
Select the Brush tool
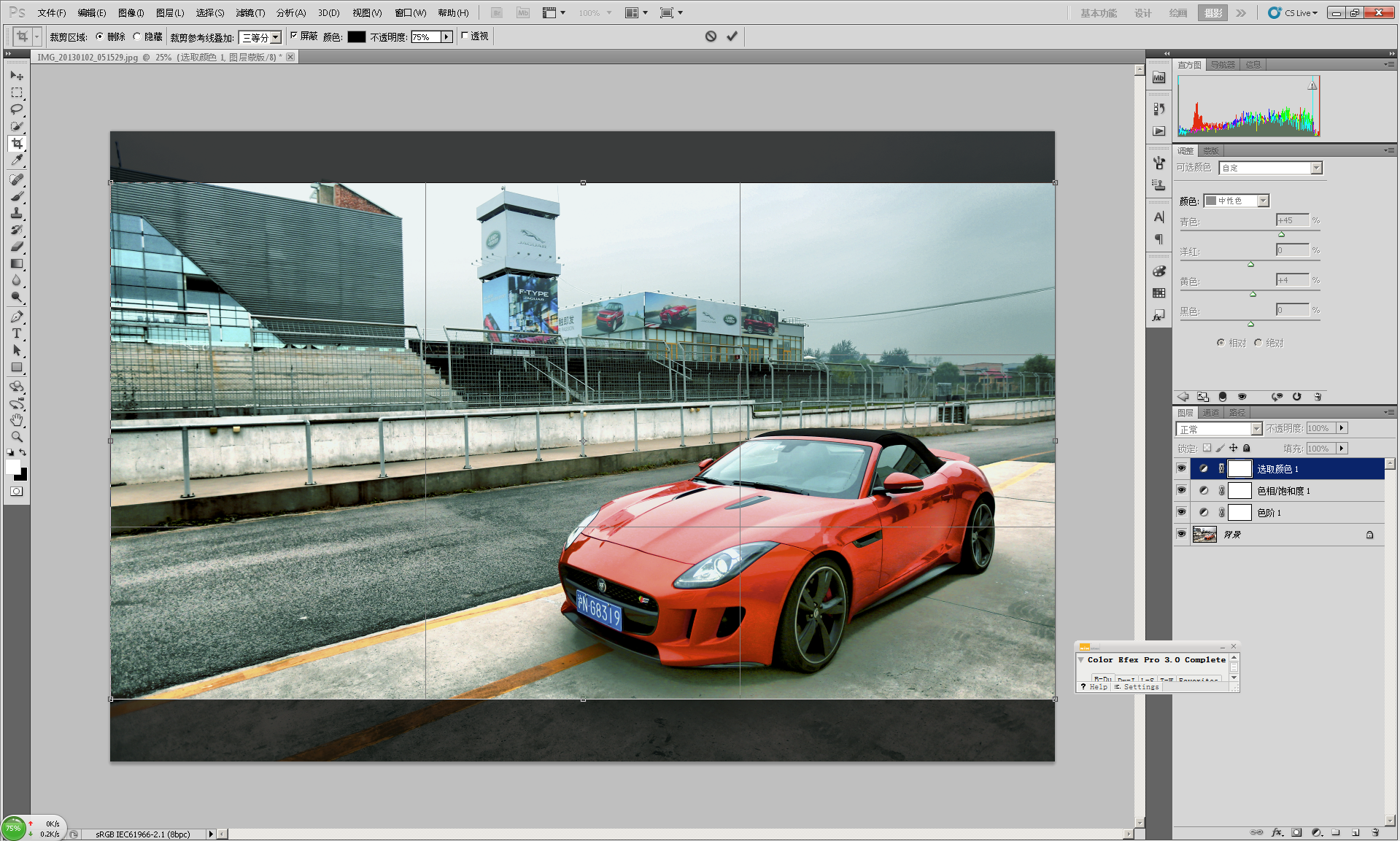point(17,196)
